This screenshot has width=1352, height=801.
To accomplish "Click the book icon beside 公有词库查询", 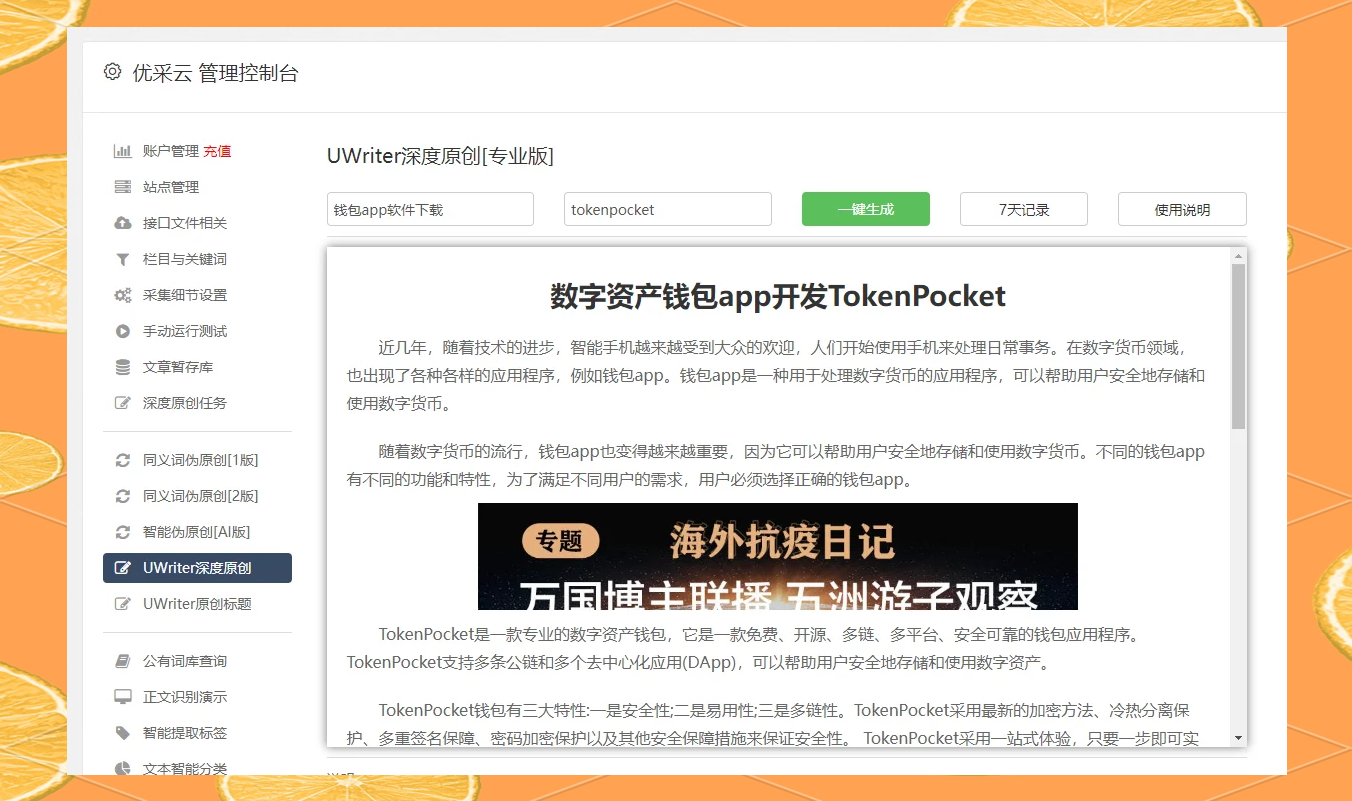I will [123, 661].
